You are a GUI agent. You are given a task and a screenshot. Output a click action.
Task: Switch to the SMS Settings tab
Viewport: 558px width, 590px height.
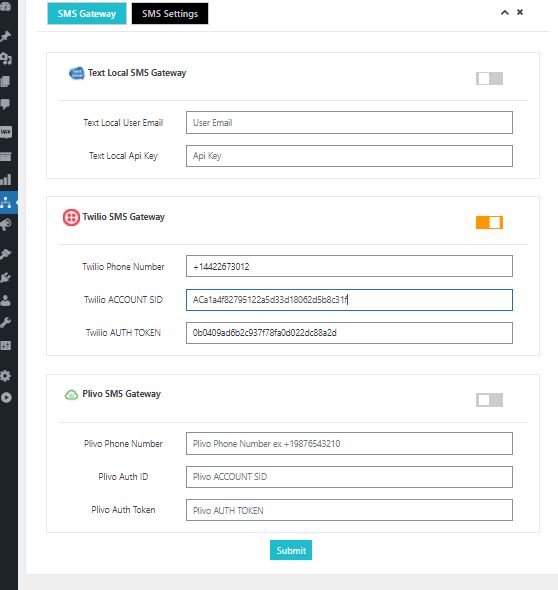(x=170, y=14)
